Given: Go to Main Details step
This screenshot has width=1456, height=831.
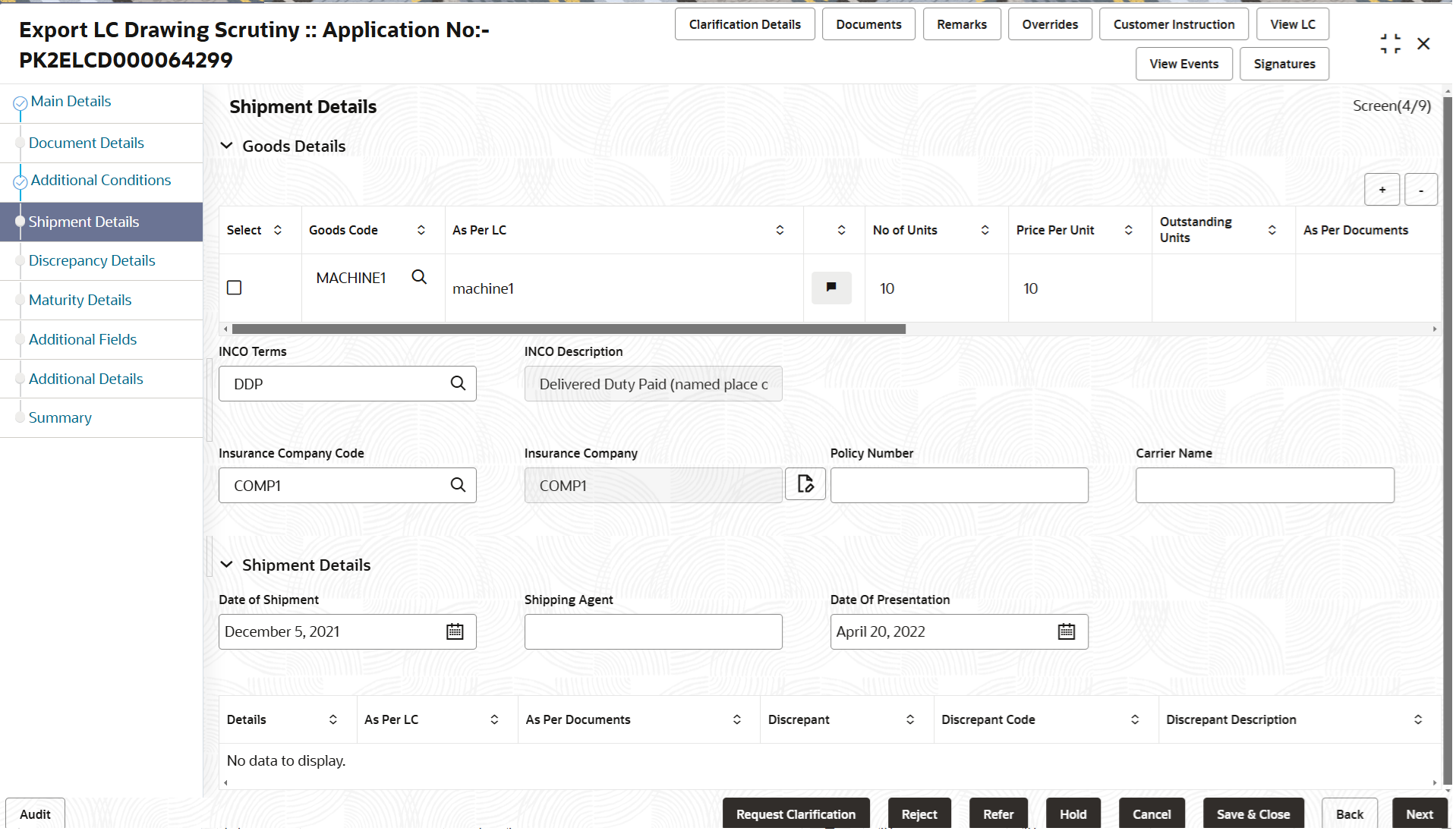Looking at the screenshot, I should pos(71,101).
